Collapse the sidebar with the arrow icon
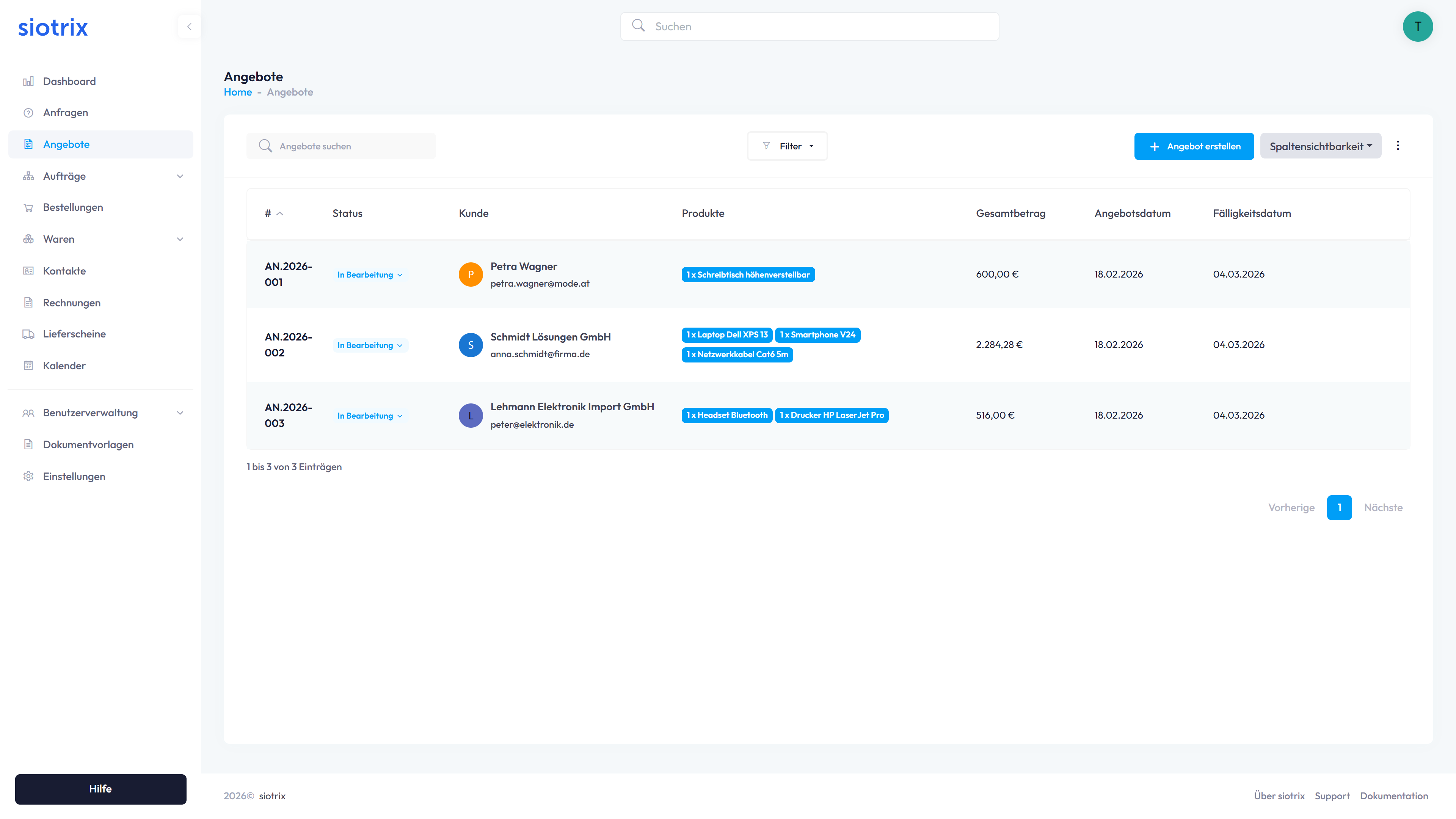 pyautogui.click(x=189, y=27)
